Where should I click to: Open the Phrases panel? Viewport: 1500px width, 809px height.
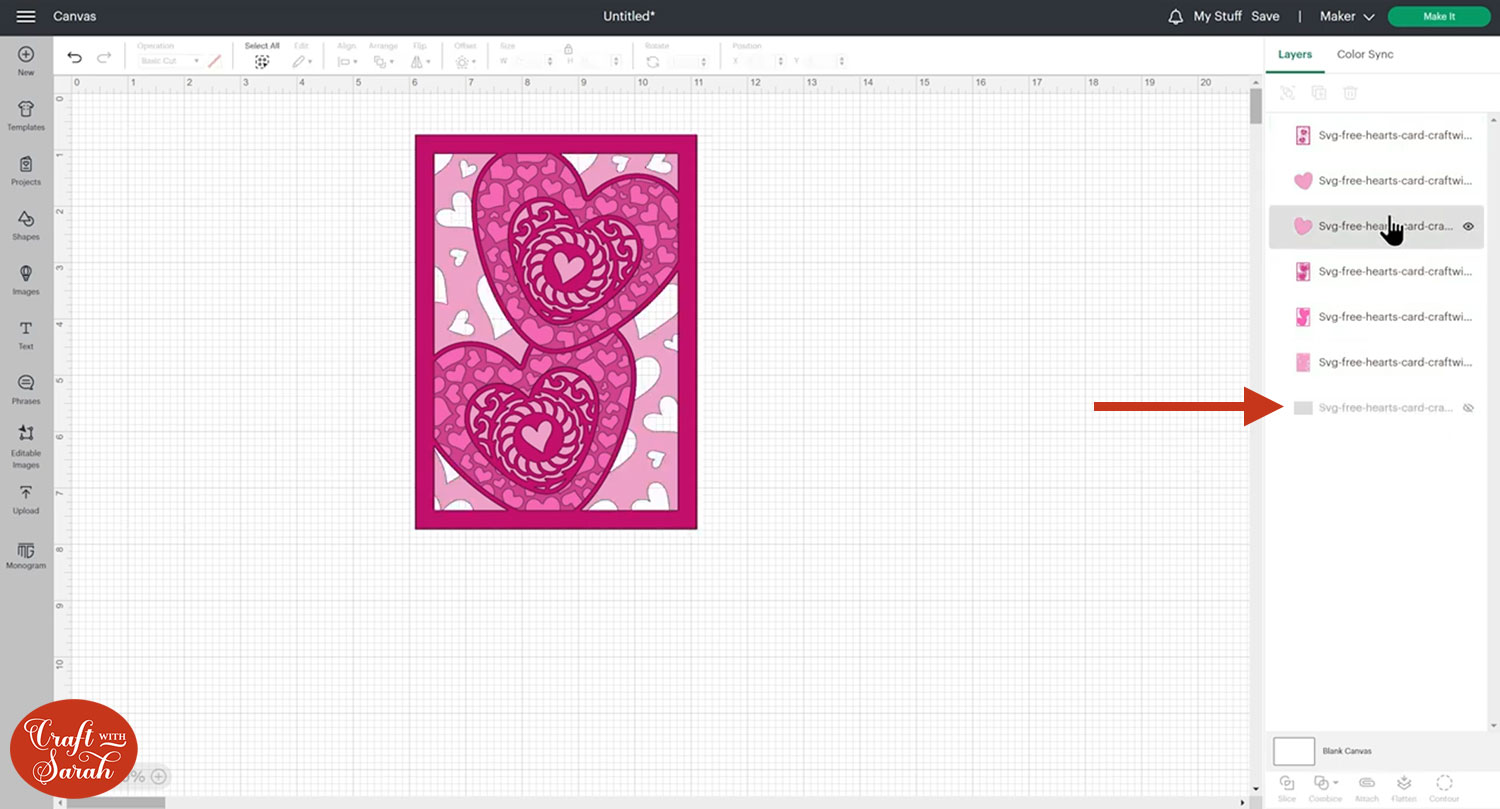tap(26, 388)
